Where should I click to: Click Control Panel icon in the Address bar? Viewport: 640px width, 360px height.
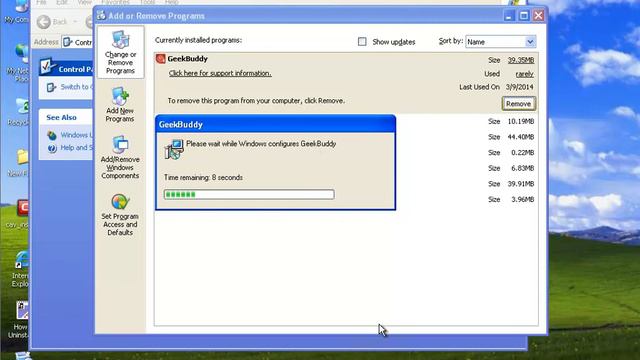point(68,42)
